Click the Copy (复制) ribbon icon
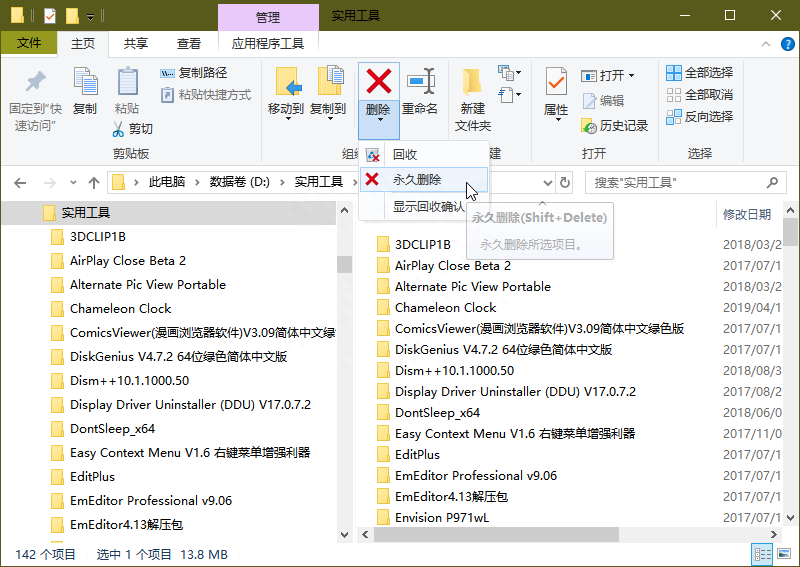 [85, 82]
